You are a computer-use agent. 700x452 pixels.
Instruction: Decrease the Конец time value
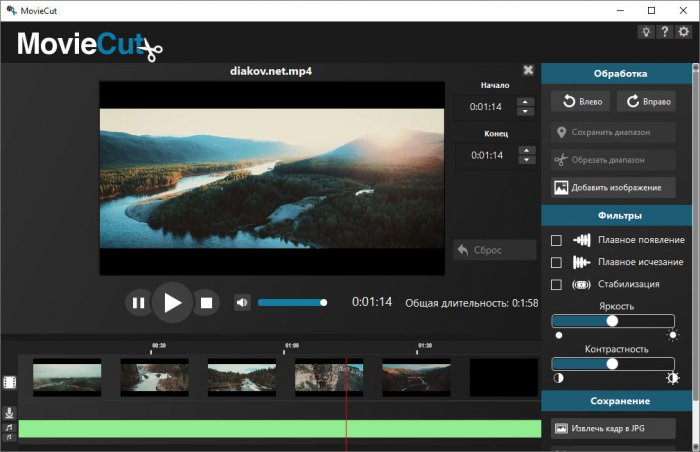(525, 160)
